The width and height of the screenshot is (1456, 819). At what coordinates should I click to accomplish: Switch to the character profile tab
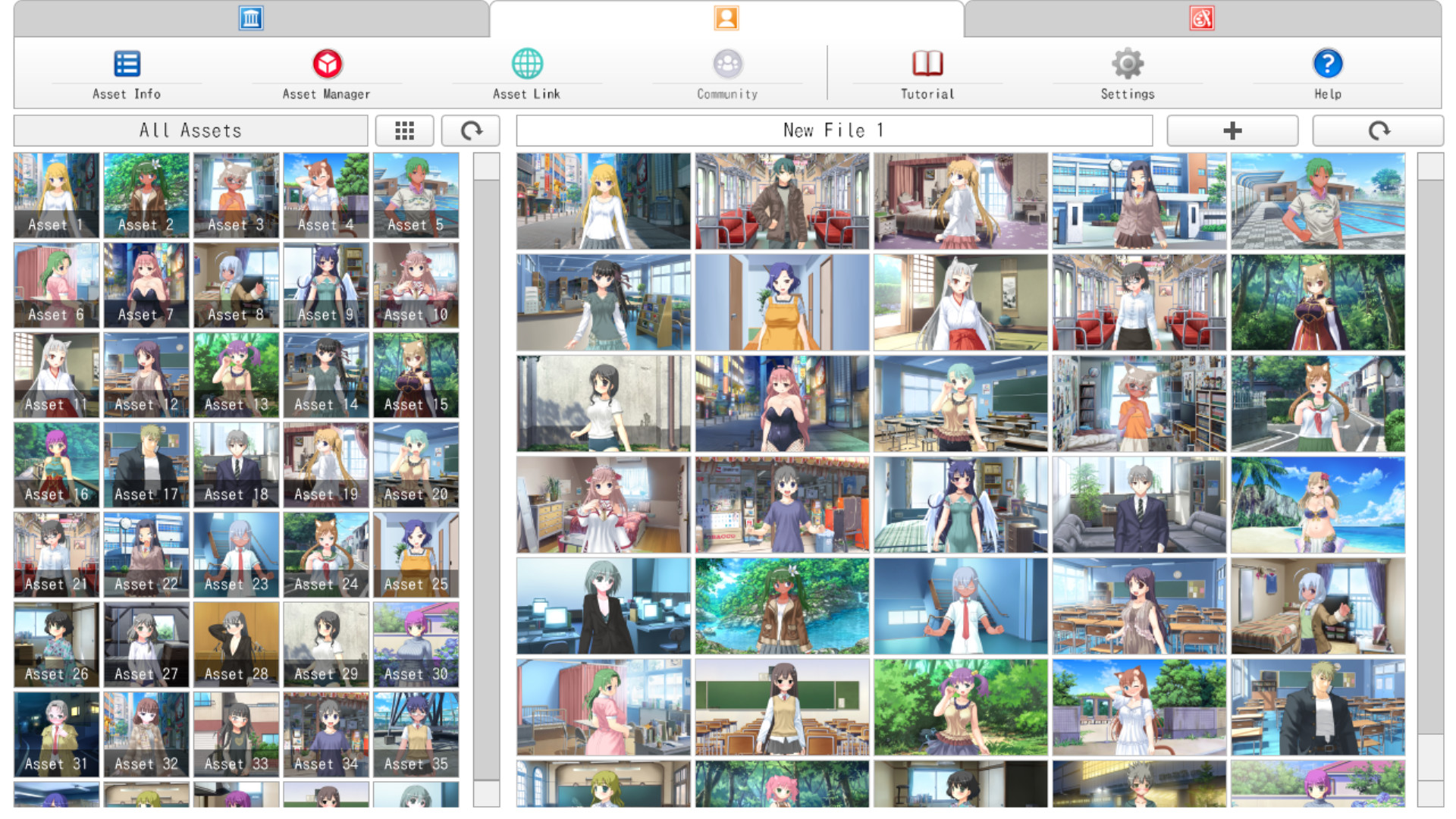coord(727,17)
